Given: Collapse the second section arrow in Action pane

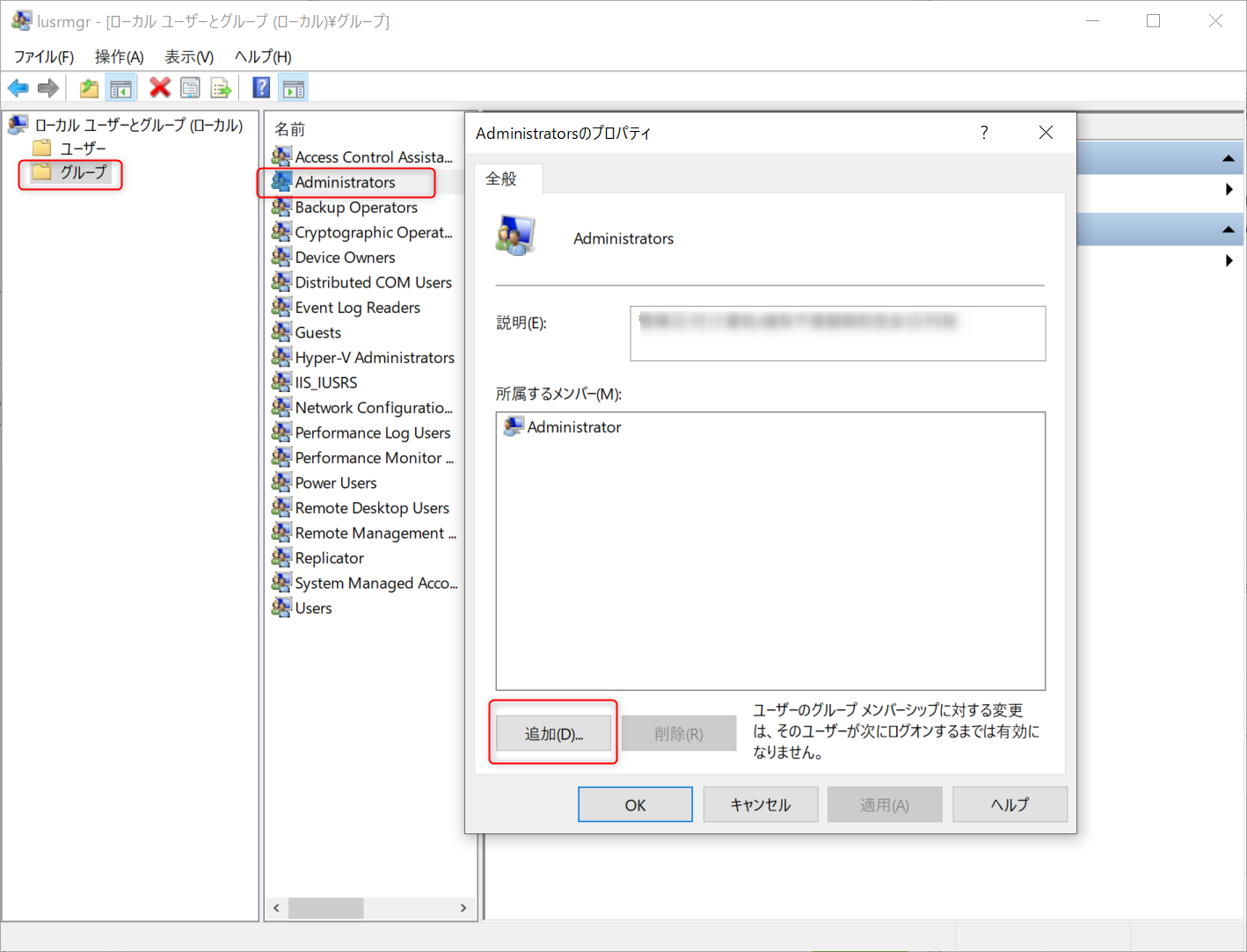Looking at the screenshot, I should pos(1228,230).
